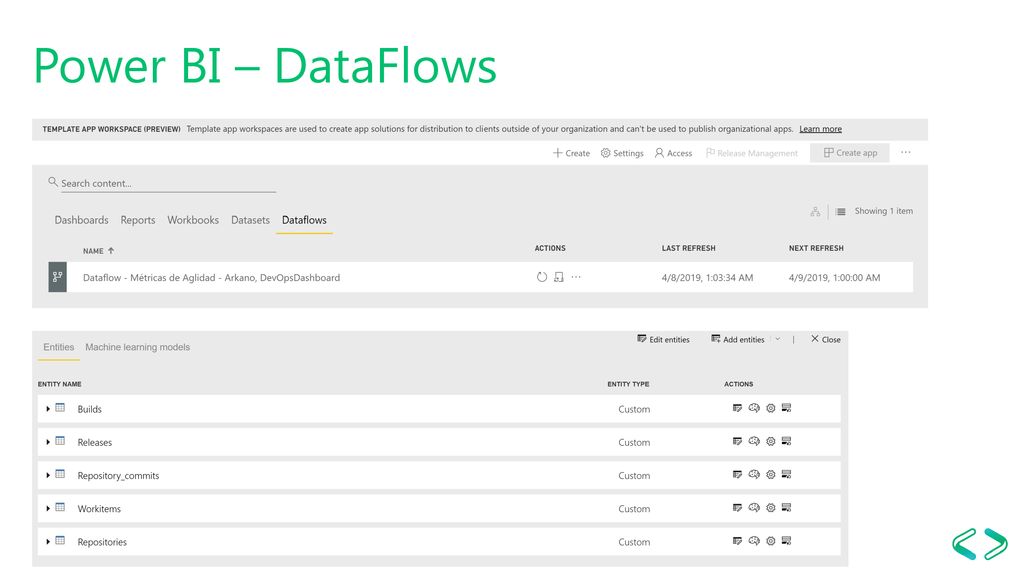The image size is (1024, 576).
Task: Switch to the Dashboards tab
Action: tap(82, 220)
